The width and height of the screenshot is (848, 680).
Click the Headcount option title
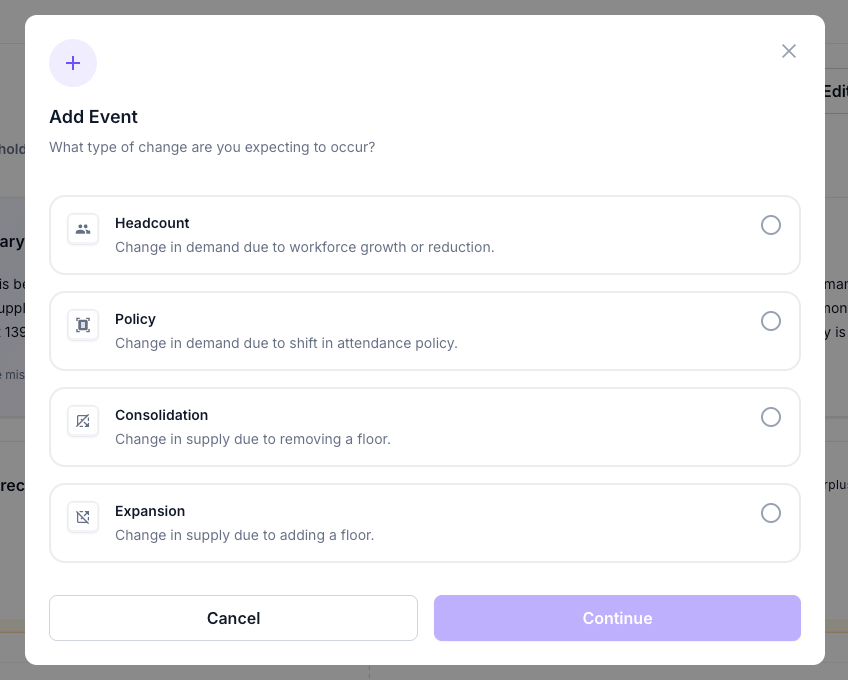click(x=152, y=223)
